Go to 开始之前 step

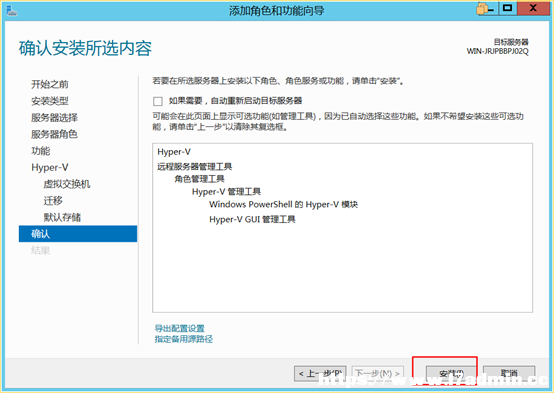point(50,84)
